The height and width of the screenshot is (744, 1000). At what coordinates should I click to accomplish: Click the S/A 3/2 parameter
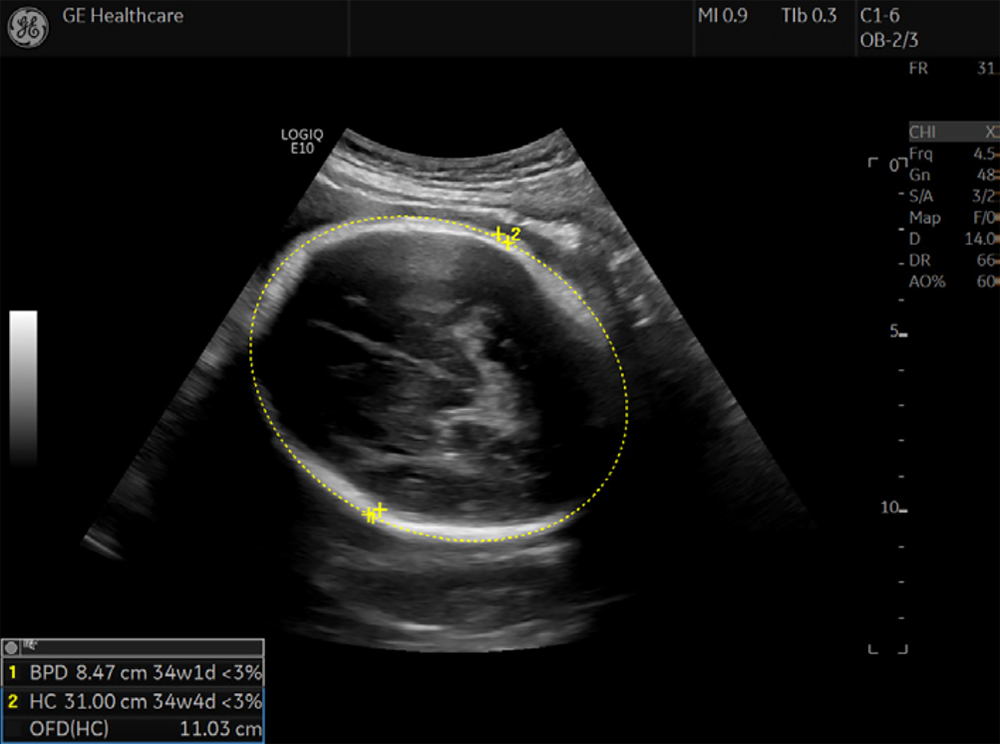click(x=952, y=196)
